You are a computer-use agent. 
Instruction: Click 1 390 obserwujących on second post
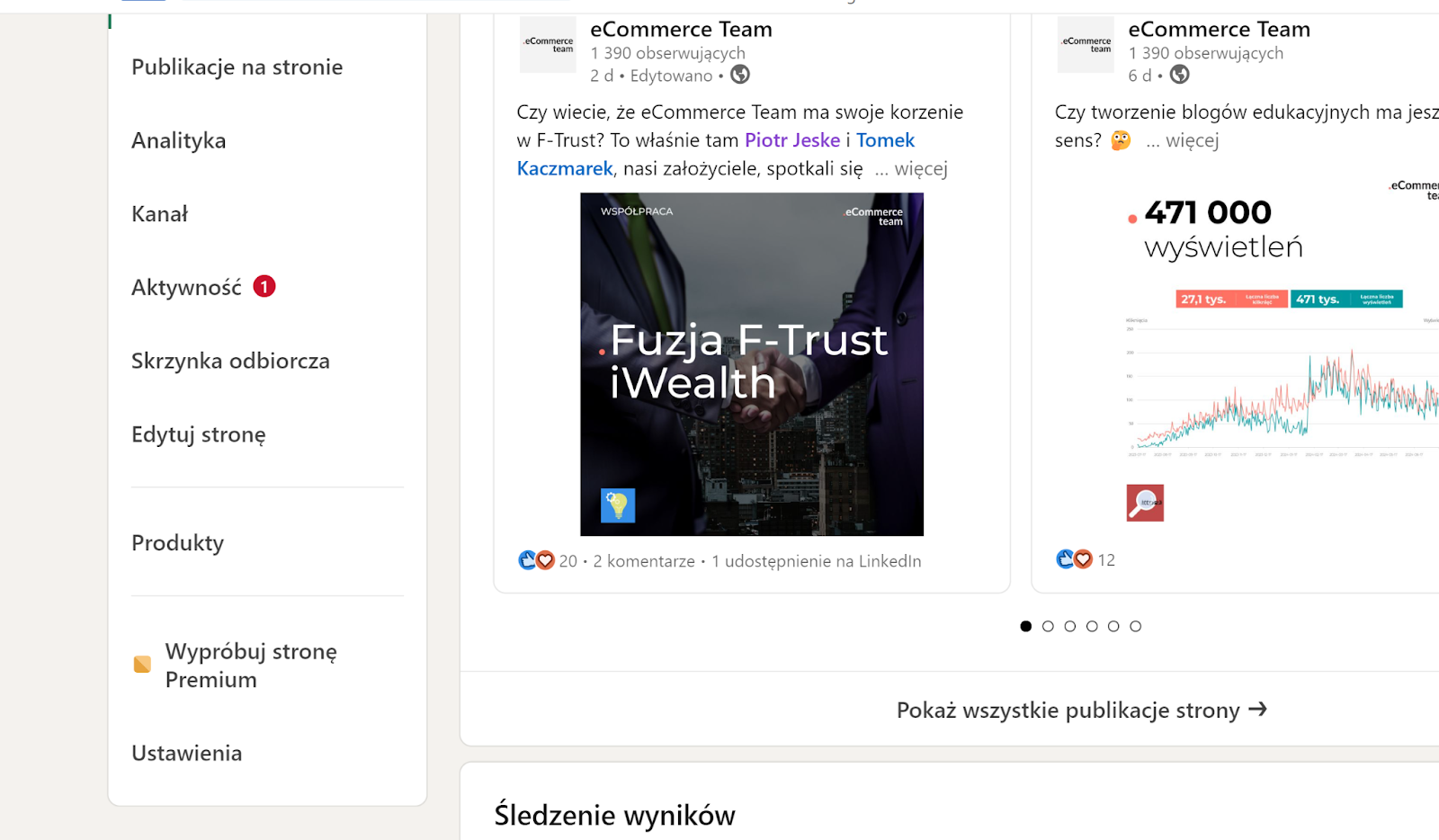[x=1206, y=53]
